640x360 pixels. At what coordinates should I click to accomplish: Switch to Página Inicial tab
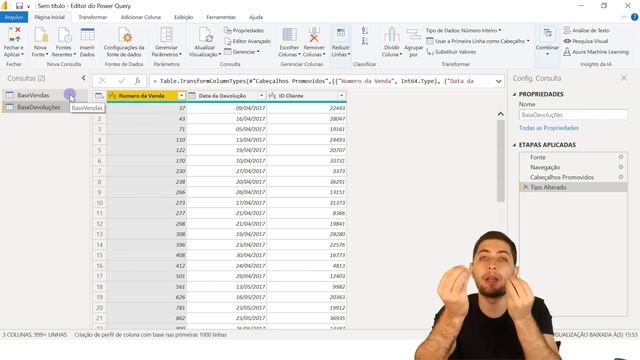[49, 17]
